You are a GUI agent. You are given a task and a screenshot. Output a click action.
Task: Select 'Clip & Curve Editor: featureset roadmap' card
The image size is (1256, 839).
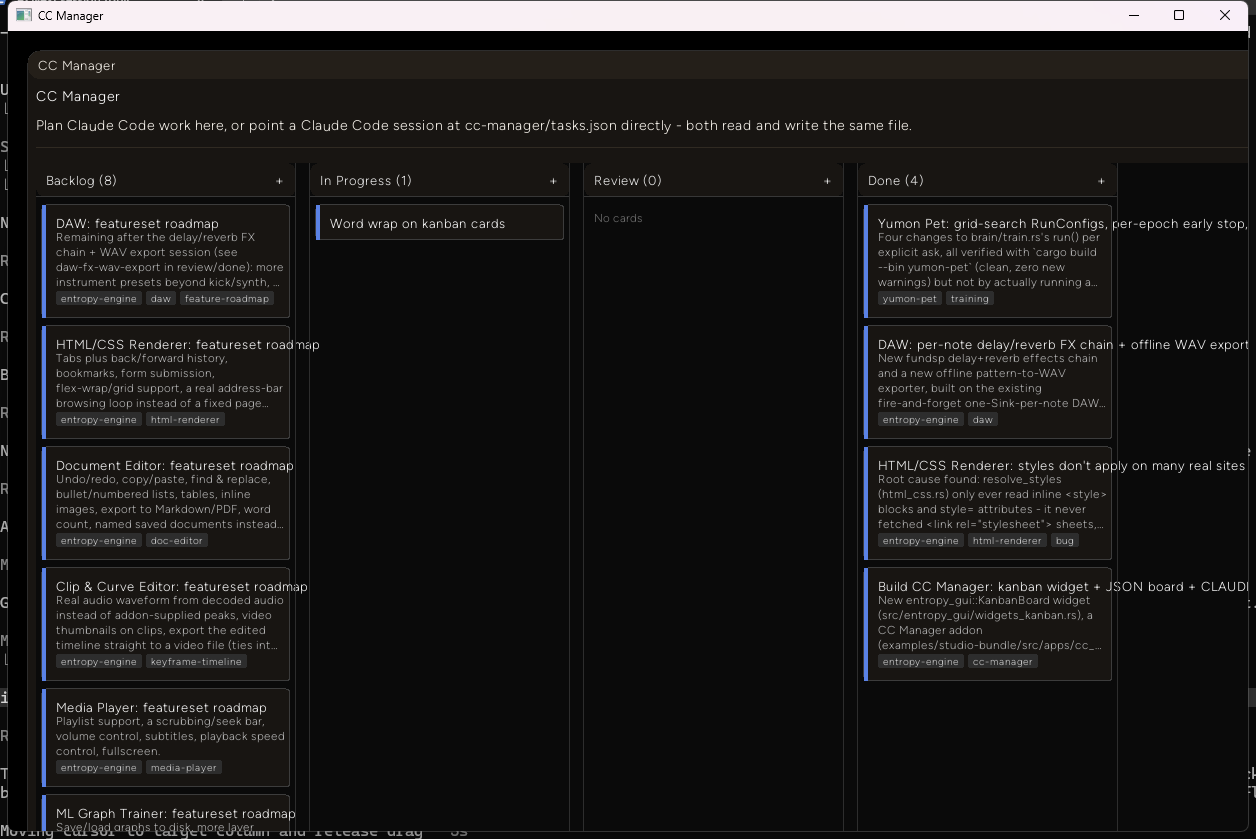tap(166, 624)
